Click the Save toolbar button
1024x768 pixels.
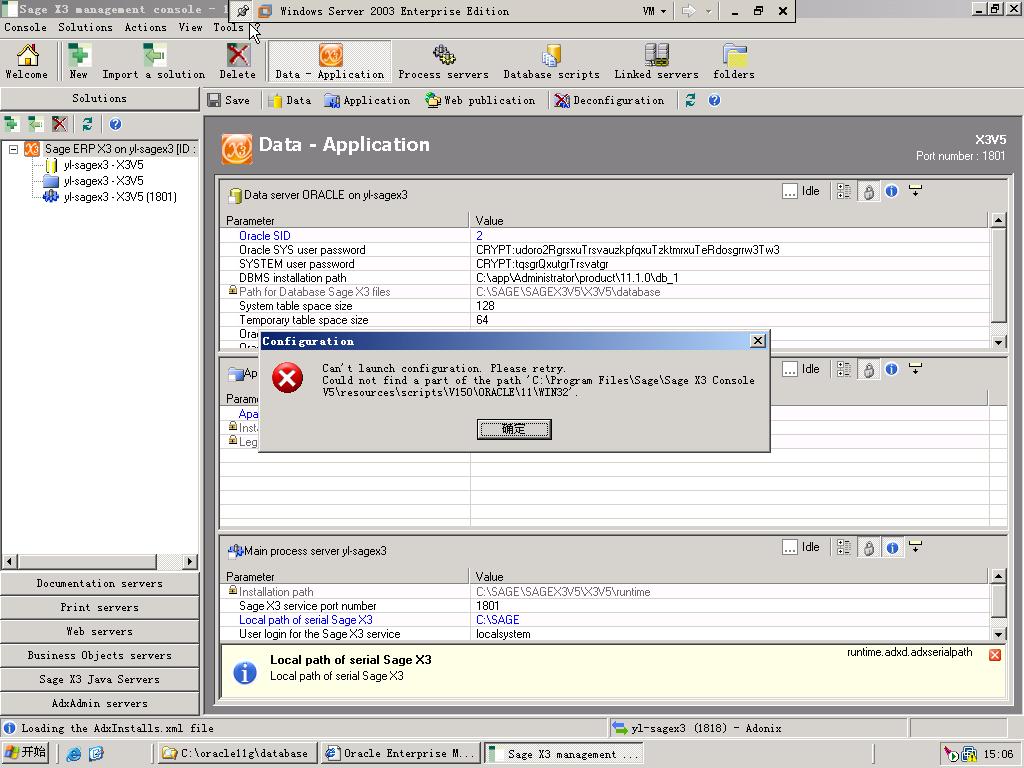[229, 101]
